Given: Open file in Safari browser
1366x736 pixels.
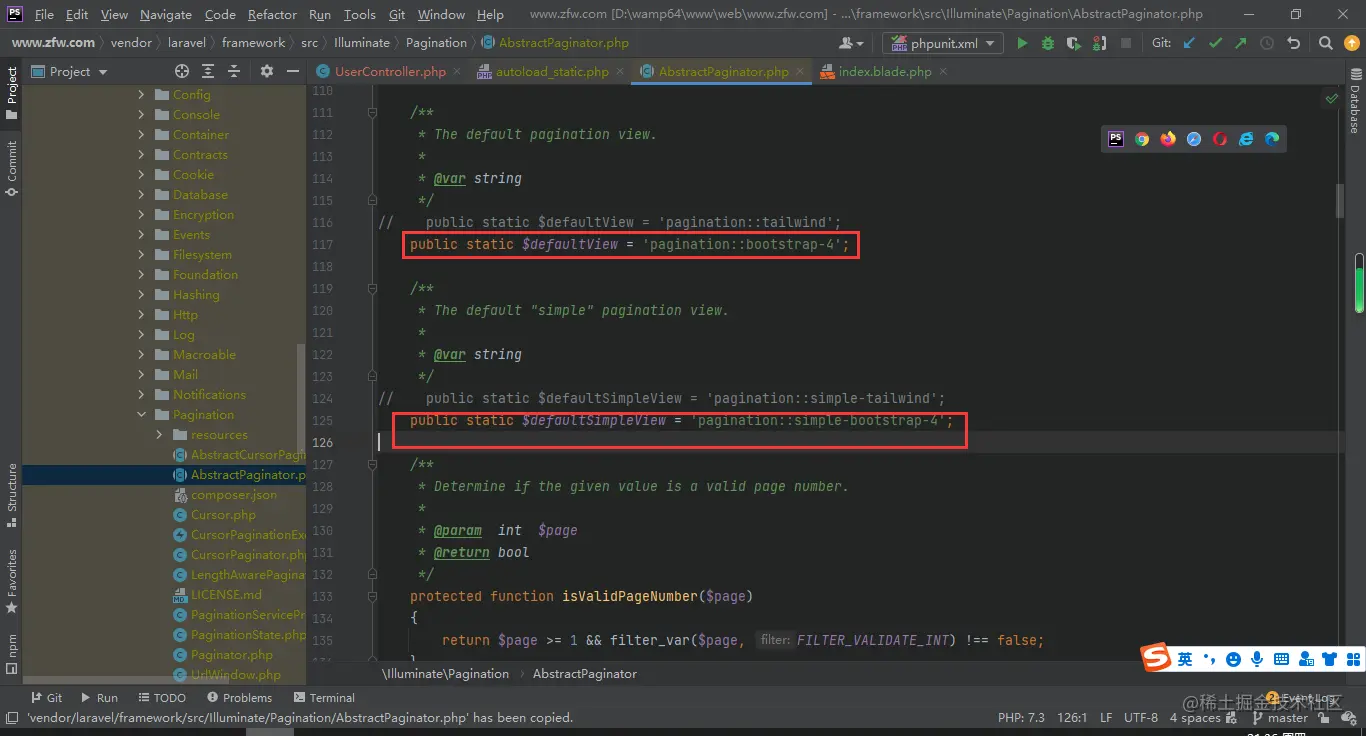Looking at the screenshot, I should coord(1194,139).
